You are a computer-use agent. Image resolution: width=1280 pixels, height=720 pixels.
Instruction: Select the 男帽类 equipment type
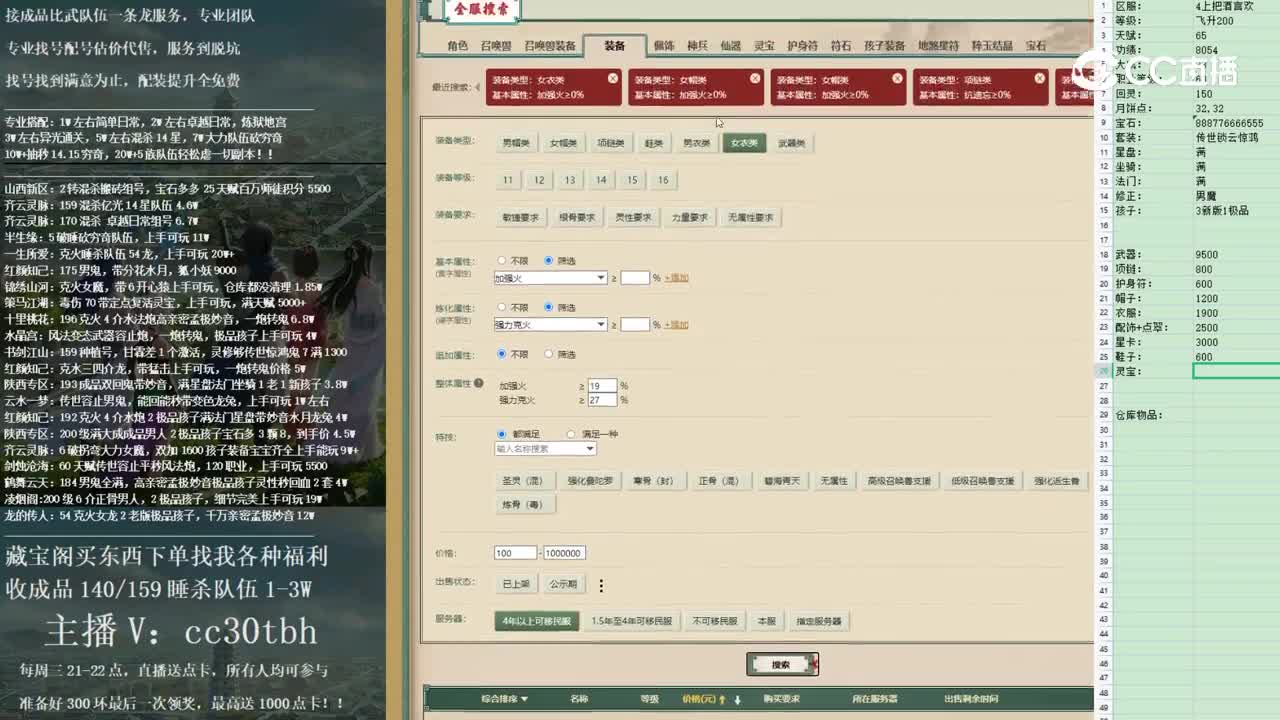pyautogui.click(x=516, y=143)
